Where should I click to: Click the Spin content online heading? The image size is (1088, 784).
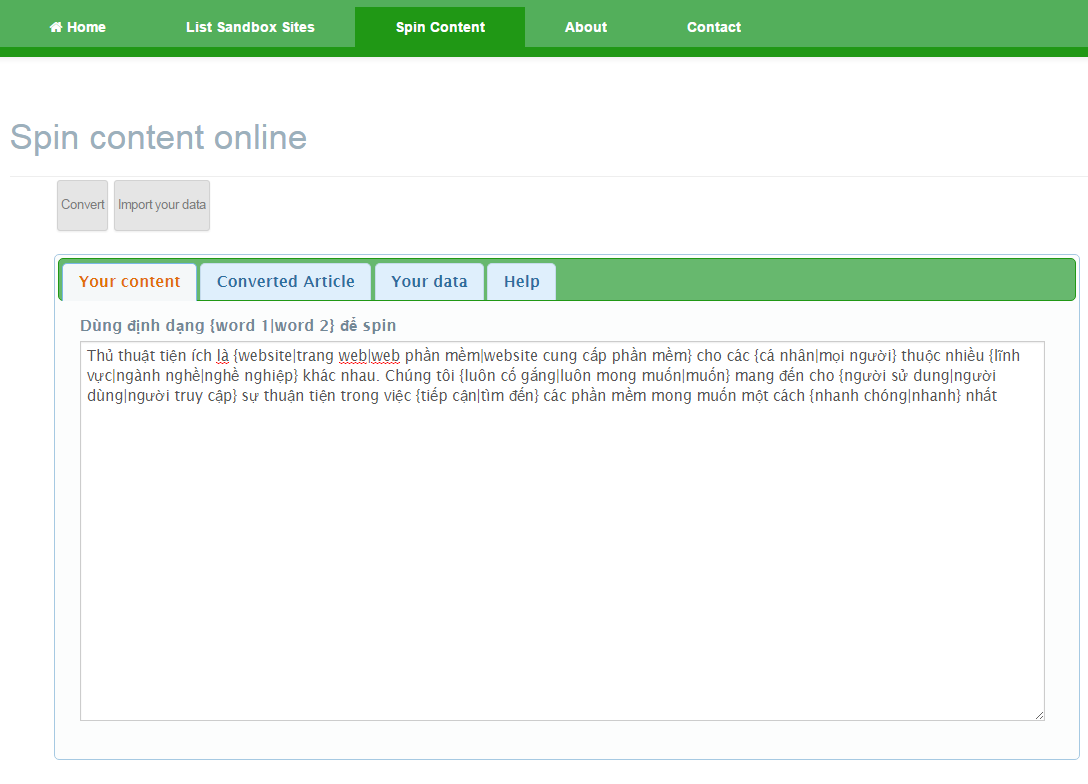click(158, 138)
